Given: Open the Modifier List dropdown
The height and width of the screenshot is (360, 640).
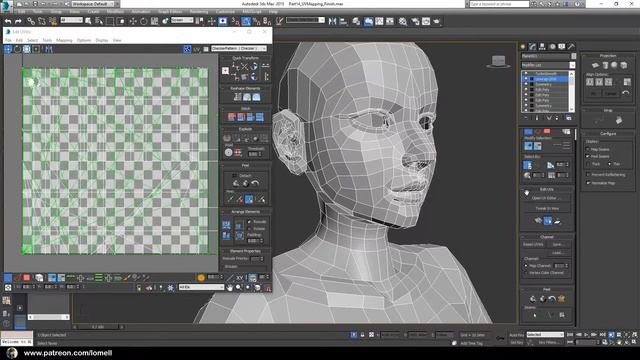Looking at the screenshot, I should point(548,65).
